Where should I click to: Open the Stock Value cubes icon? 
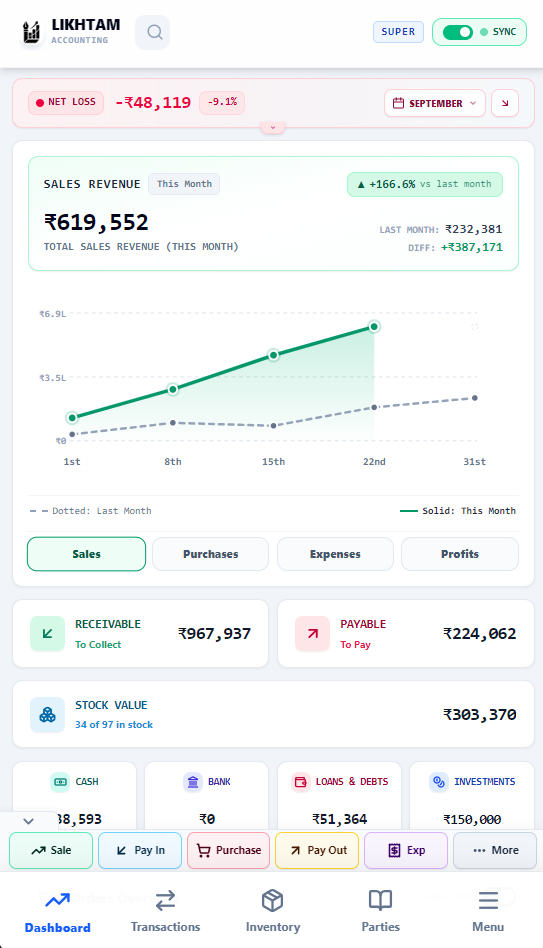pyautogui.click(x=47, y=715)
